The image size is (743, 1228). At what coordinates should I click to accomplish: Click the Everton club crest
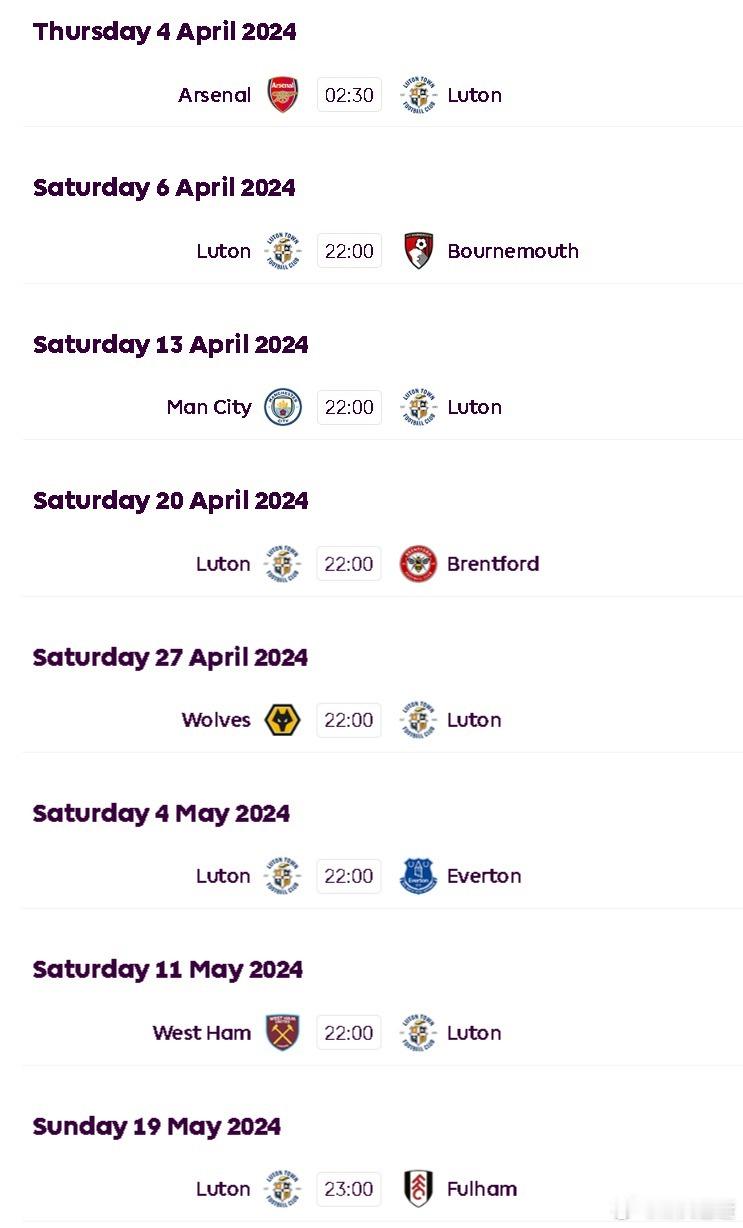point(418,876)
